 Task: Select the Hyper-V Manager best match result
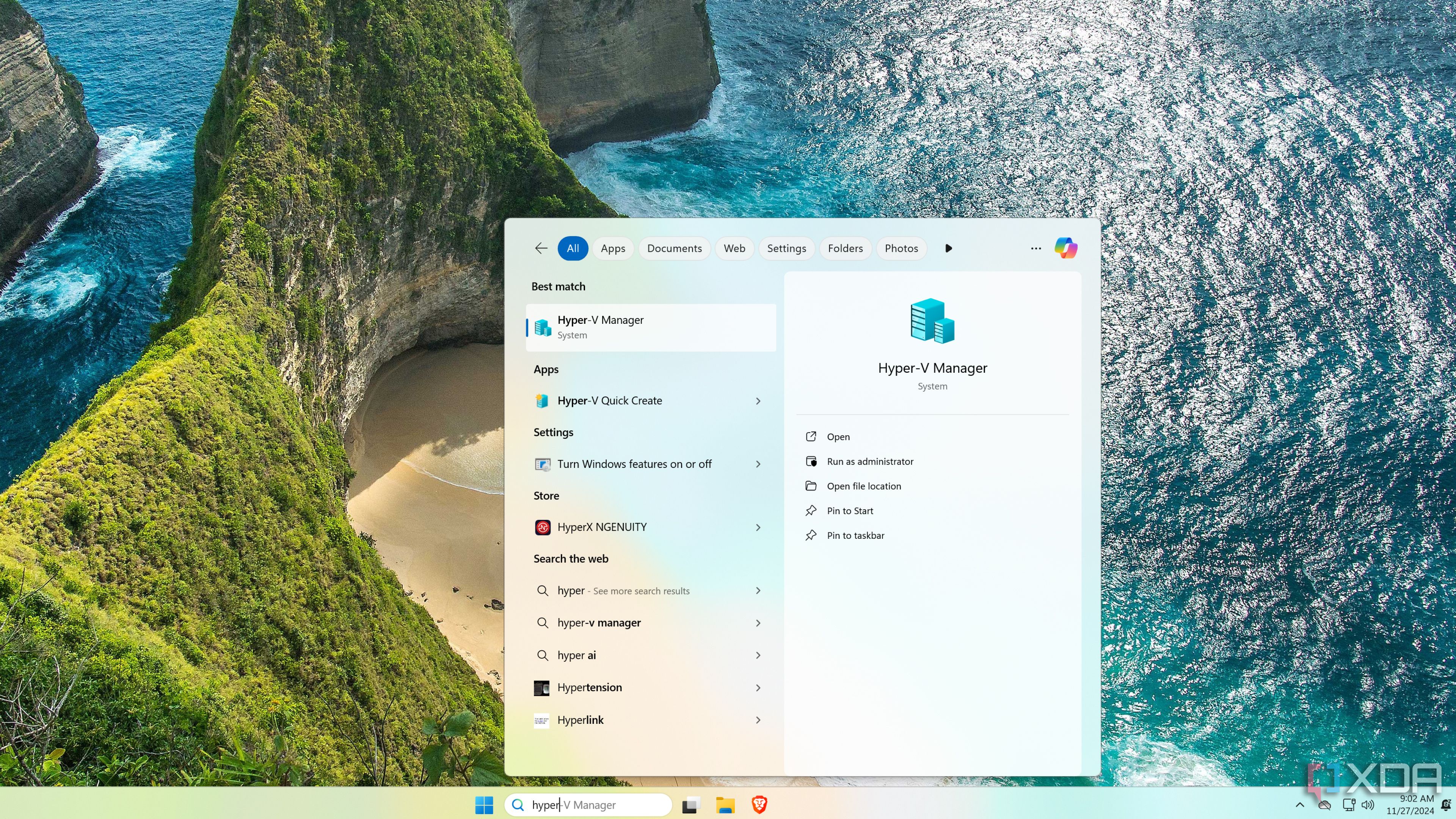[650, 327]
